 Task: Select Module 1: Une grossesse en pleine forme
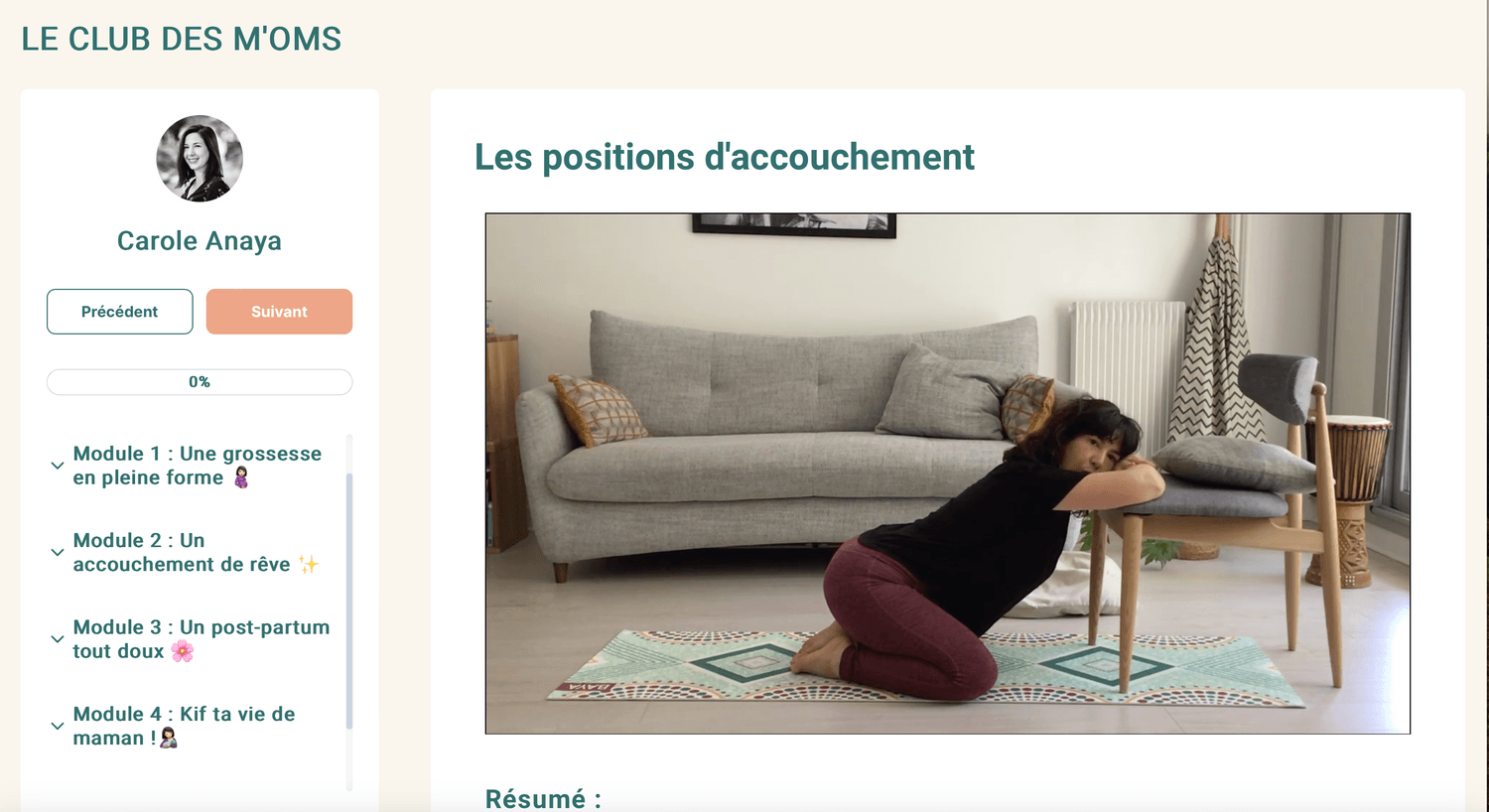[x=198, y=466]
